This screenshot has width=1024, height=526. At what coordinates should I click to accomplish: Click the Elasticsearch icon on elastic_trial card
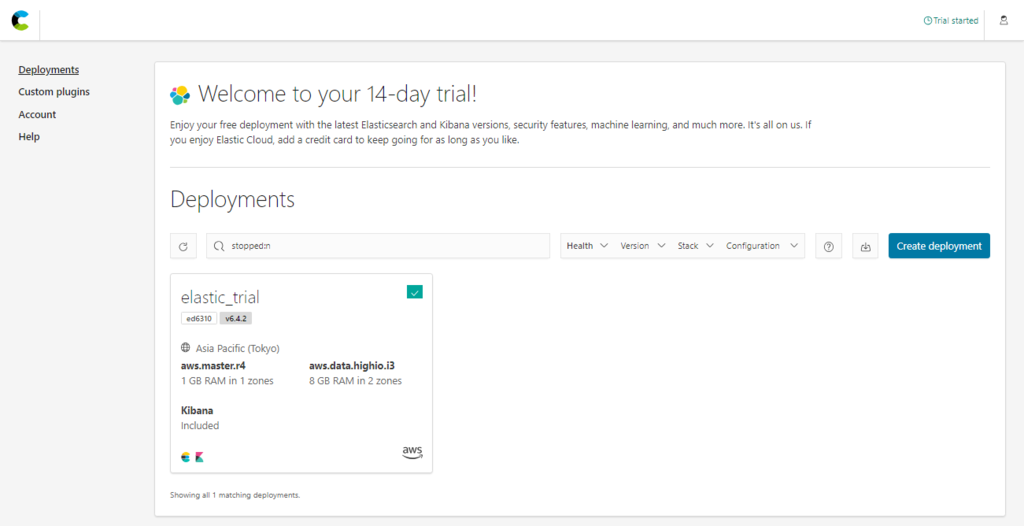185,457
